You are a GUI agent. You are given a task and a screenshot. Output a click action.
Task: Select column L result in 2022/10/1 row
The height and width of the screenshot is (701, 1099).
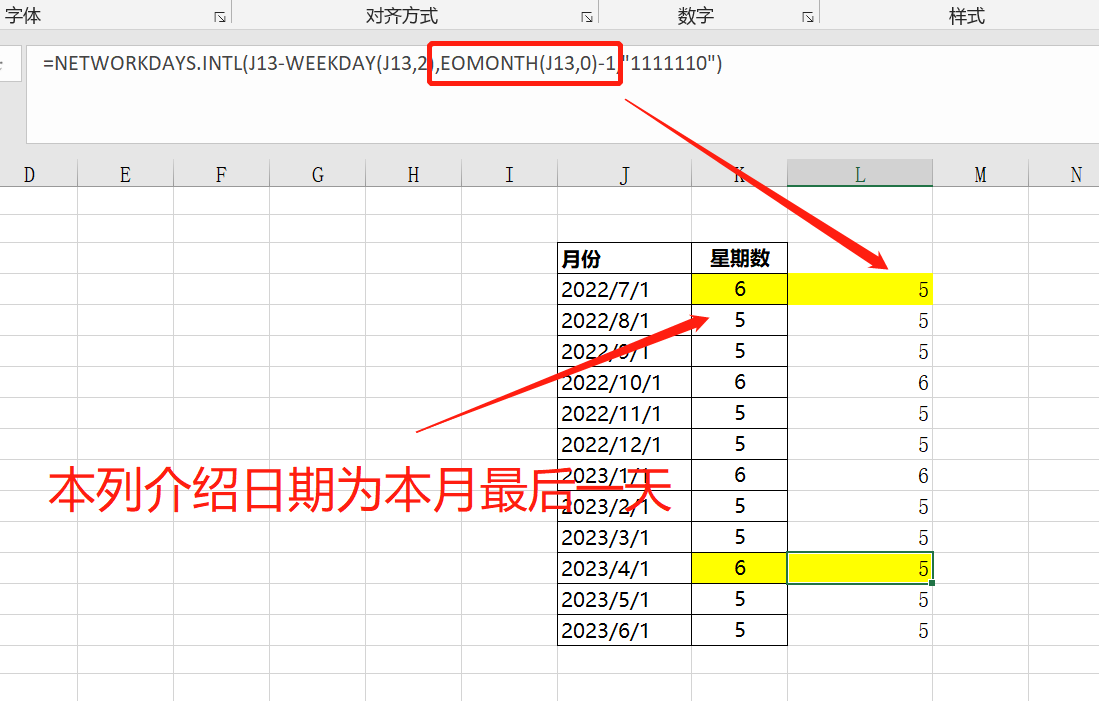(x=860, y=382)
